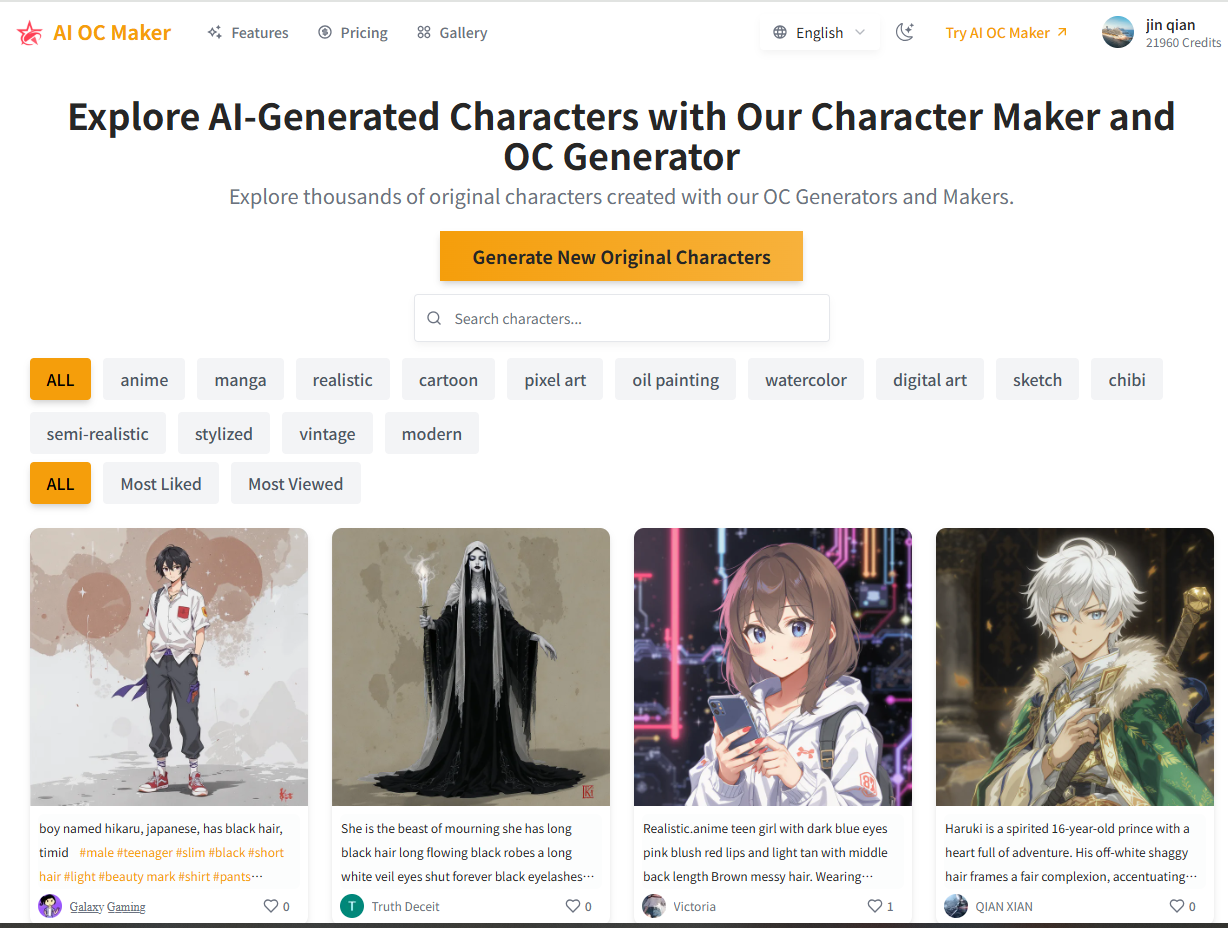Image resolution: width=1228 pixels, height=928 pixels.
Task: Click heart icon on Victoria's anime girl card
Action: [x=874, y=906]
